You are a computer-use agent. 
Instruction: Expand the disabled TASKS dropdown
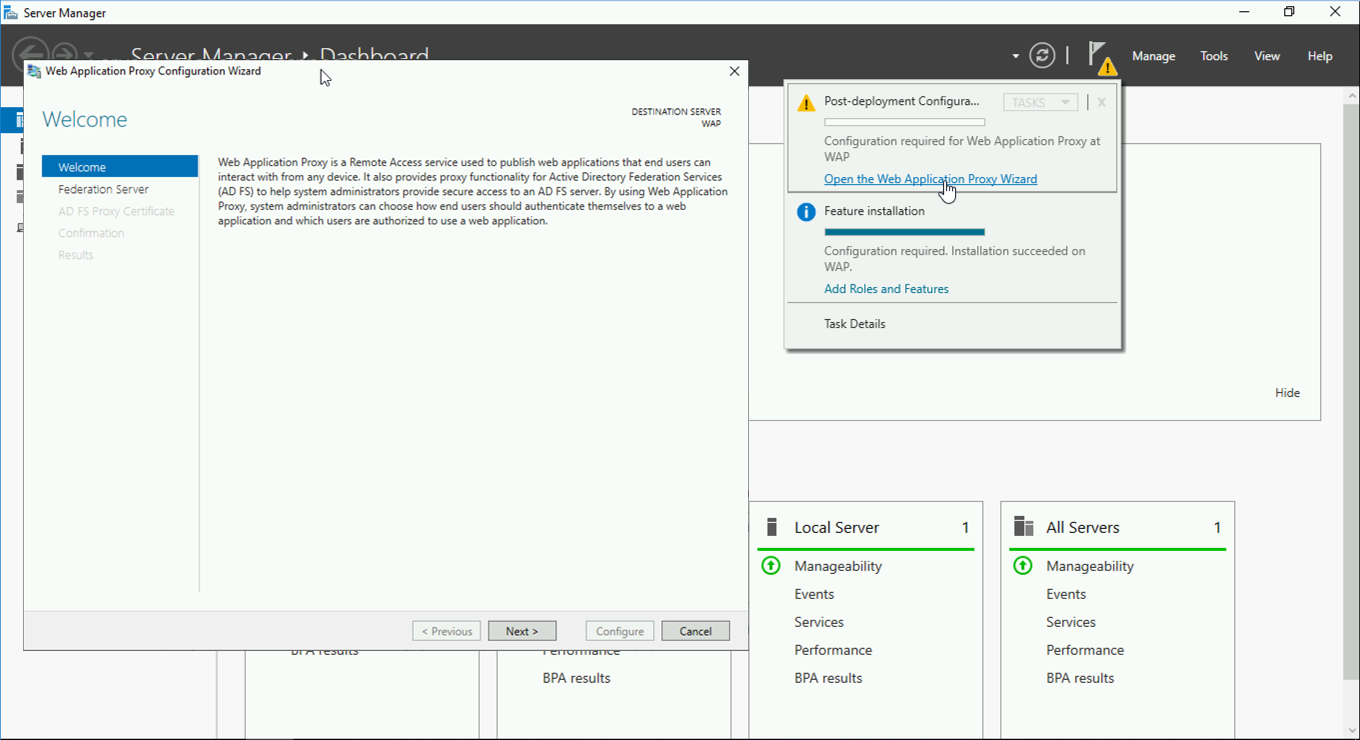[1040, 103]
